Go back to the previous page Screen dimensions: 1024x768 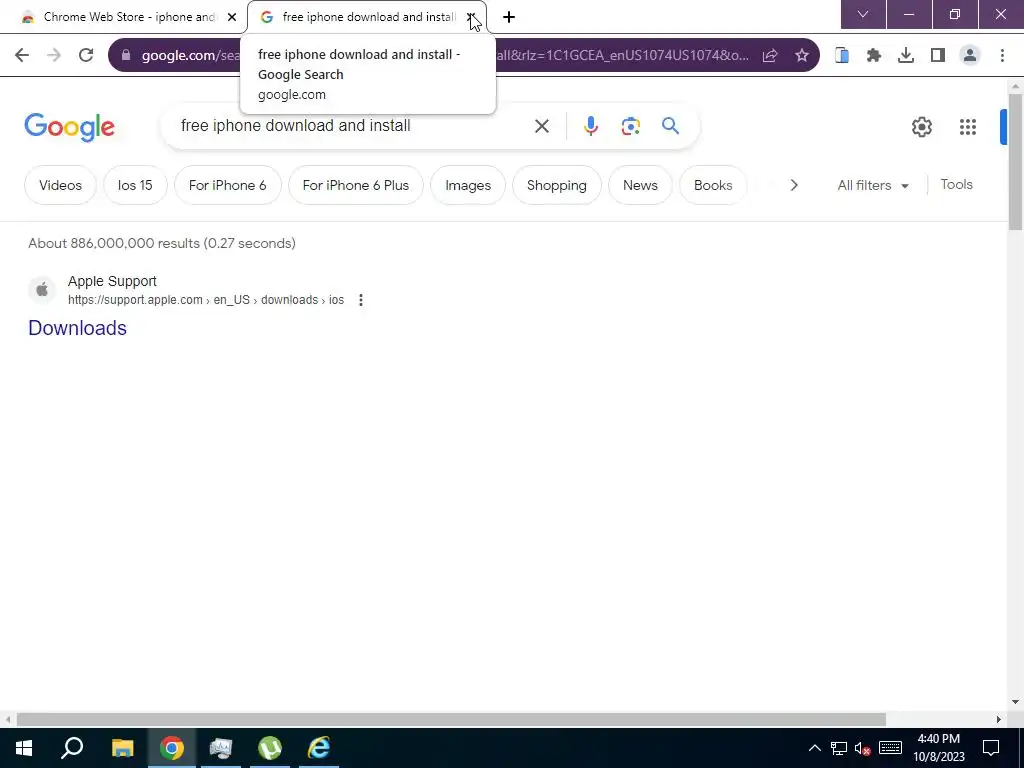(22, 56)
